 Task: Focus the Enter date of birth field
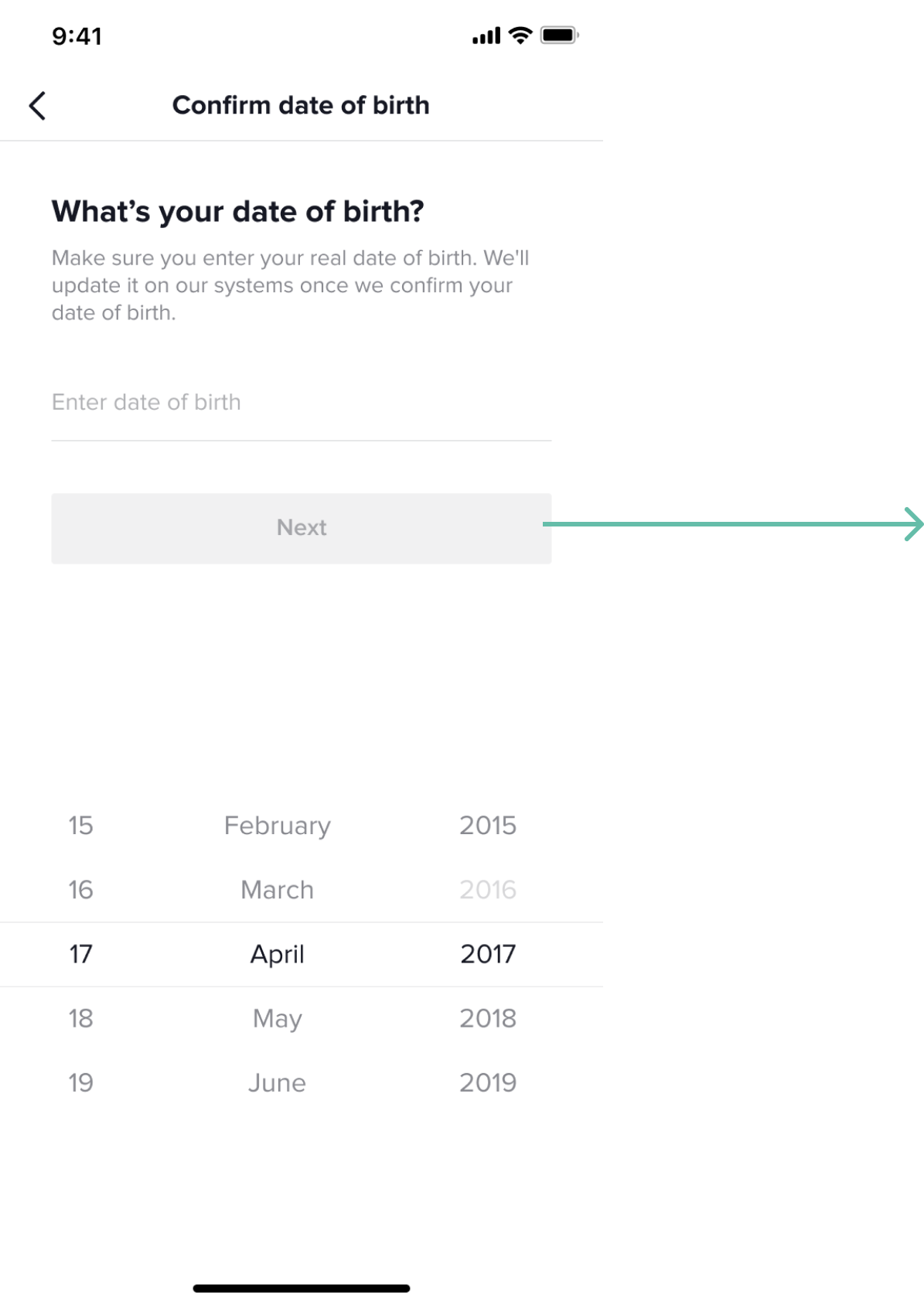click(301, 403)
